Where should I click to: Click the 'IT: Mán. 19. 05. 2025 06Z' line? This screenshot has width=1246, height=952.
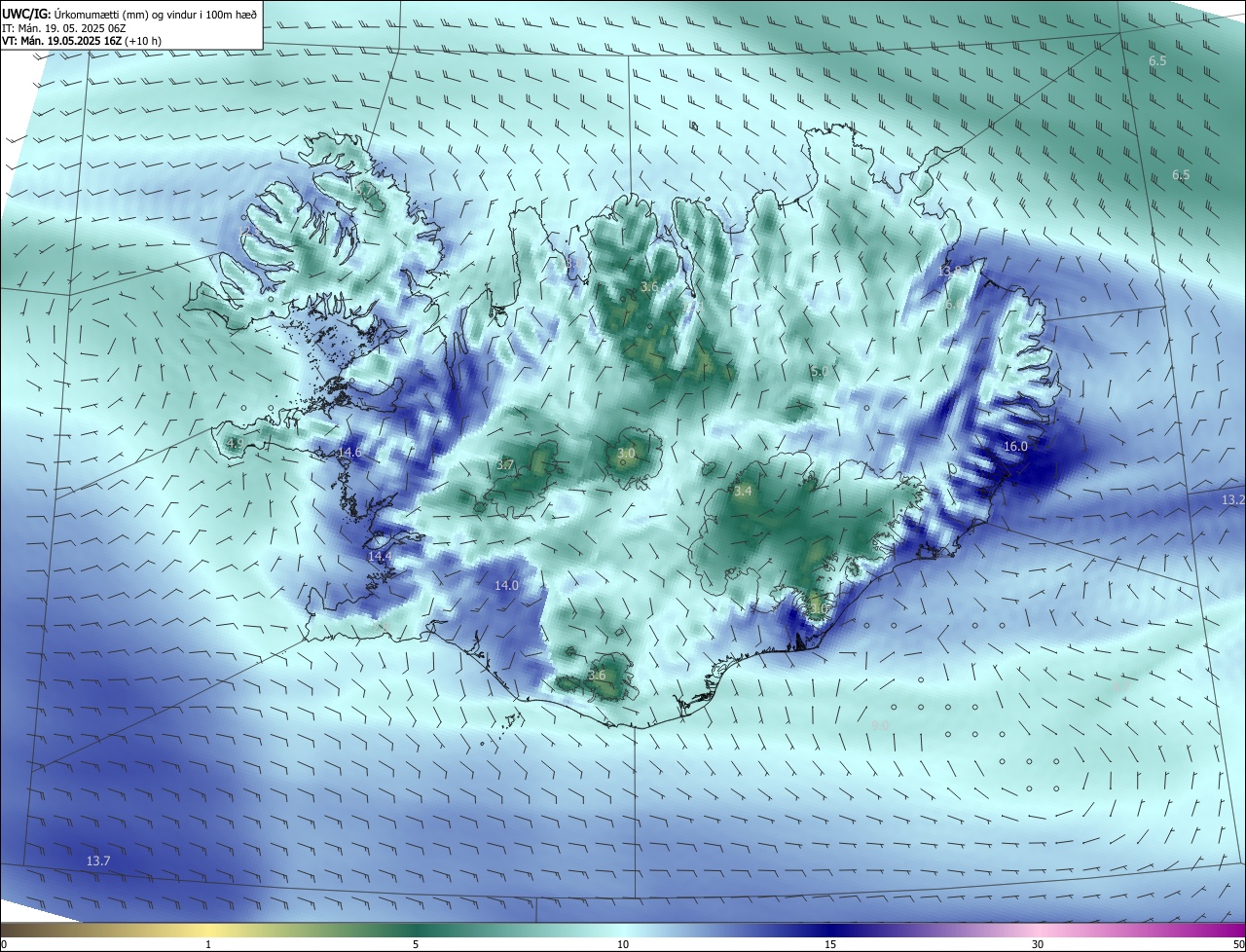(x=62, y=28)
